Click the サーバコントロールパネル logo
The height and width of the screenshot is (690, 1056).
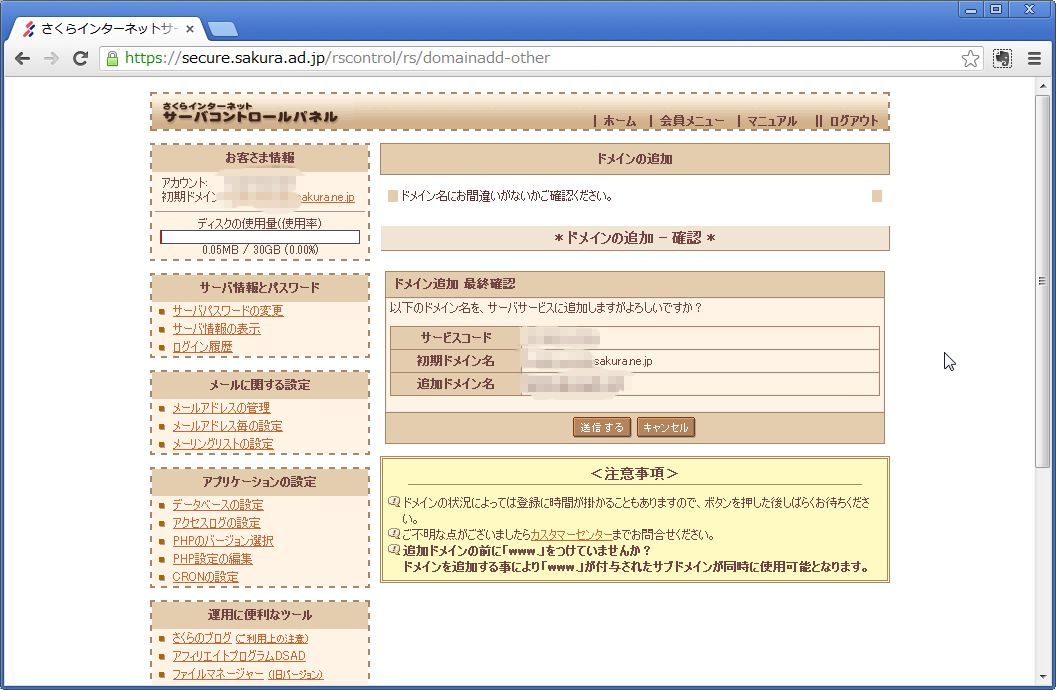click(x=250, y=112)
